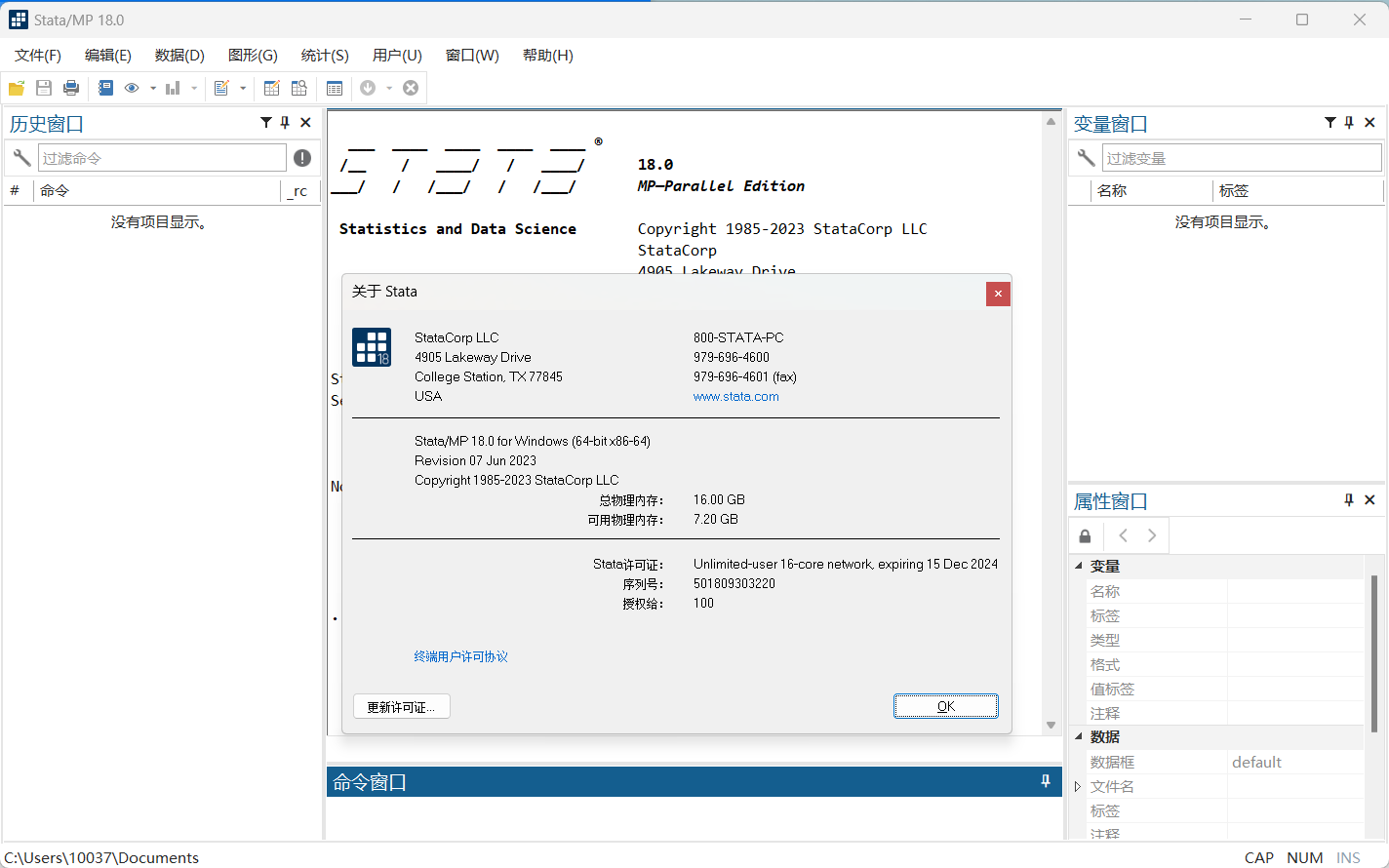Click the 命令 column header
Image resolution: width=1389 pixels, height=868 pixels.
coord(156,191)
